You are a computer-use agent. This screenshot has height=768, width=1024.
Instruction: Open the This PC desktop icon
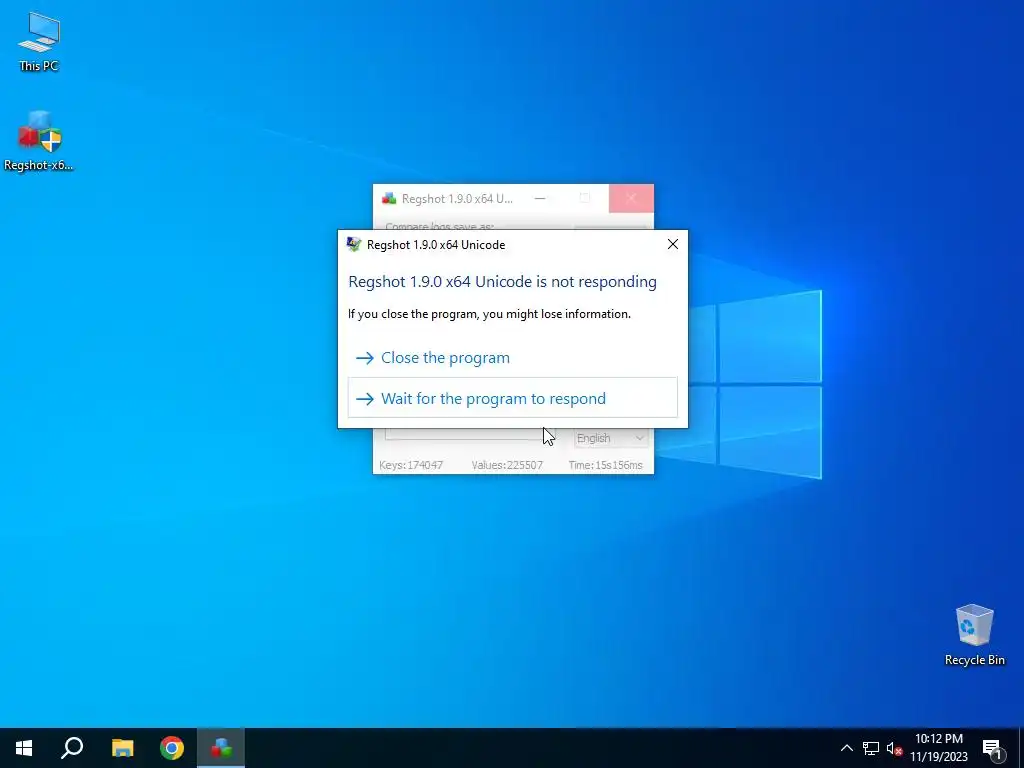(39, 41)
